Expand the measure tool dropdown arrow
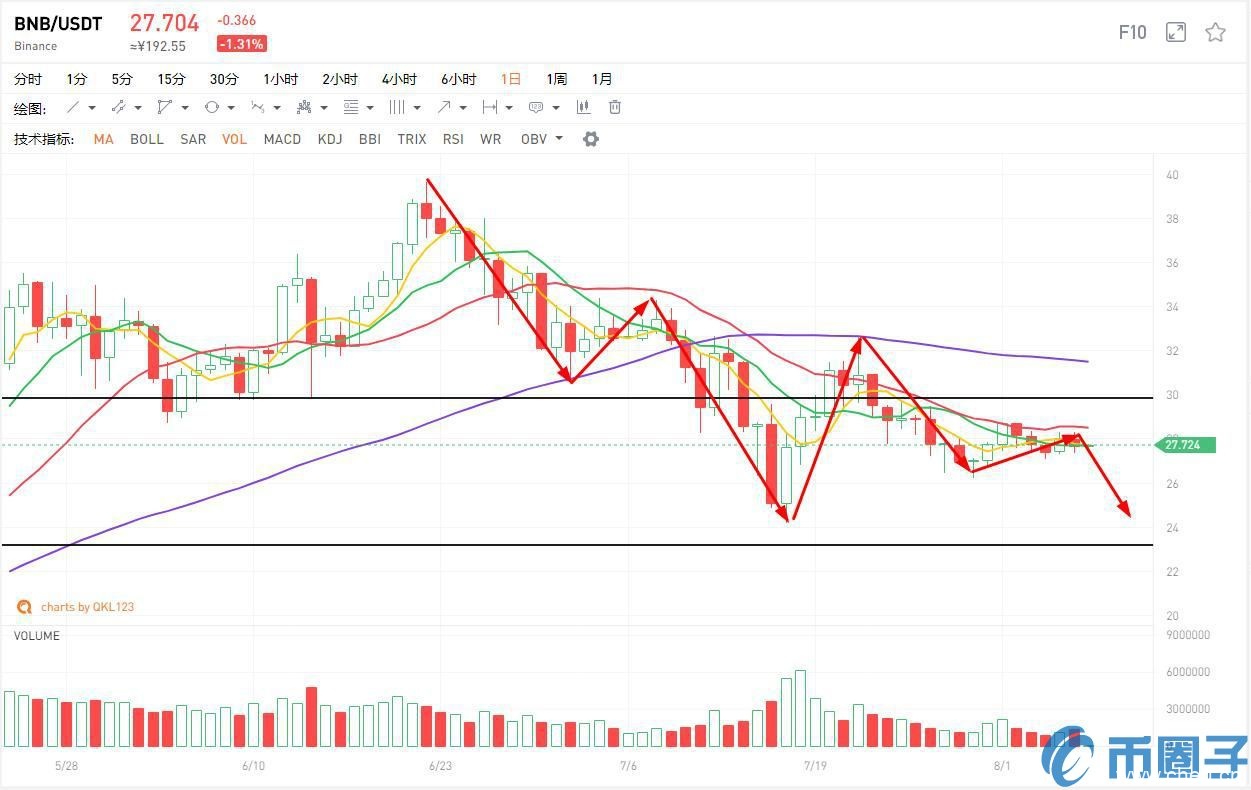The height and width of the screenshot is (790, 1251). [509, 107]
